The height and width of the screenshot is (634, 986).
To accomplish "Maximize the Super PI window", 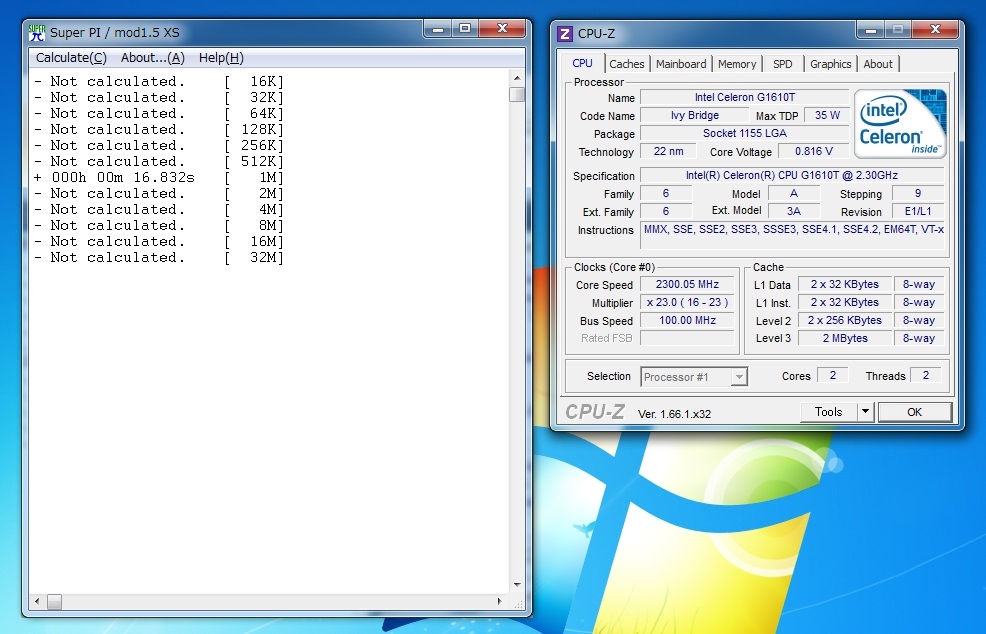I will 465,30.
